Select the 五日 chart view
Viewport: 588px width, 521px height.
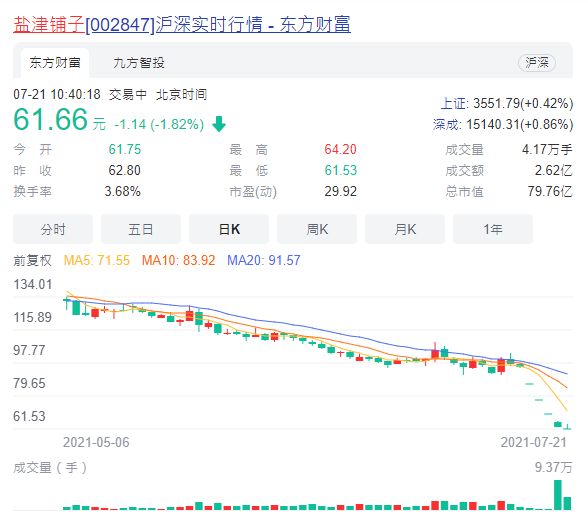coord(141,229)
